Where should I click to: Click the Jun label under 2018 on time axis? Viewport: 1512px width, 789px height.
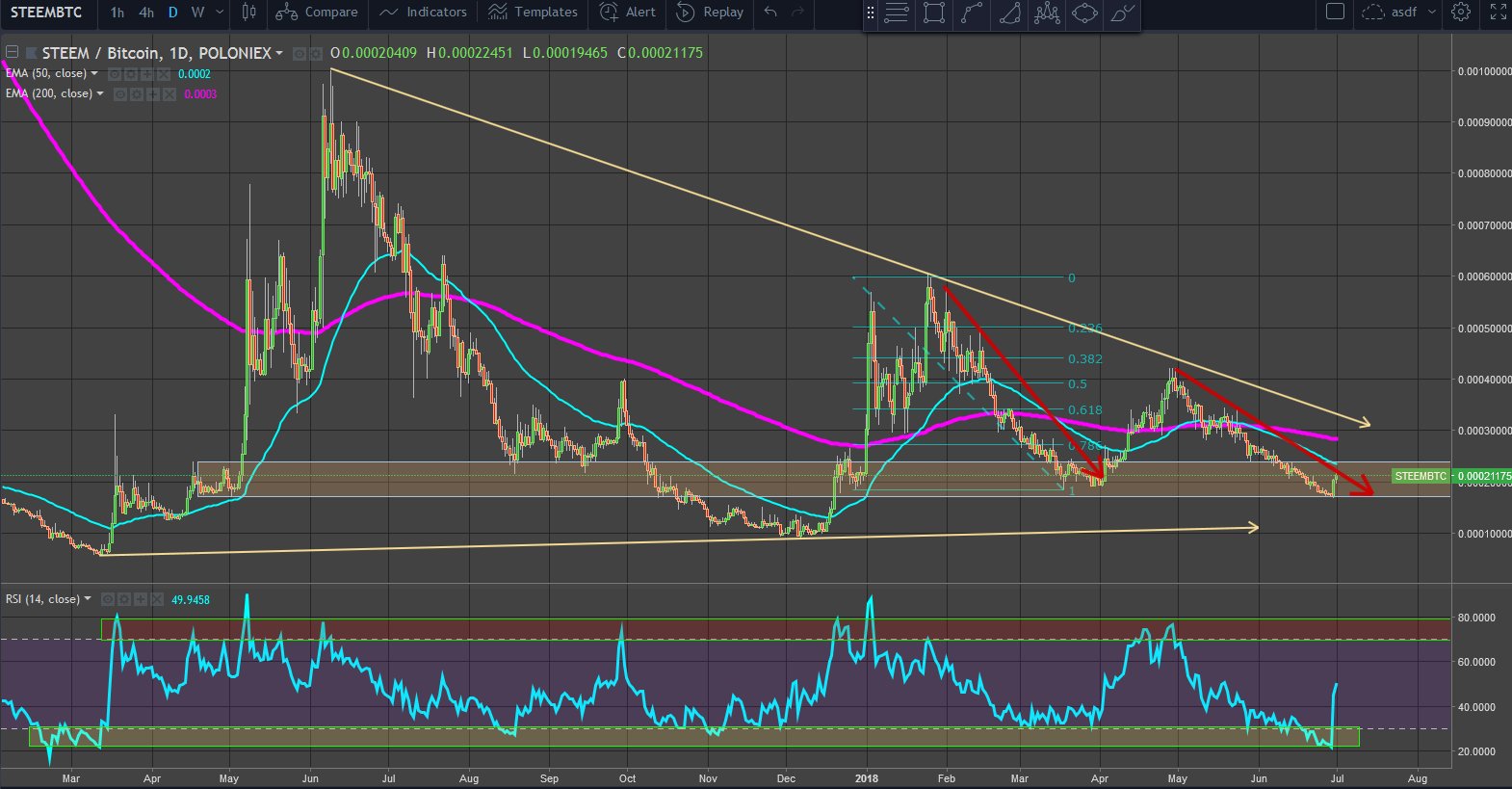pos(1259,777)
